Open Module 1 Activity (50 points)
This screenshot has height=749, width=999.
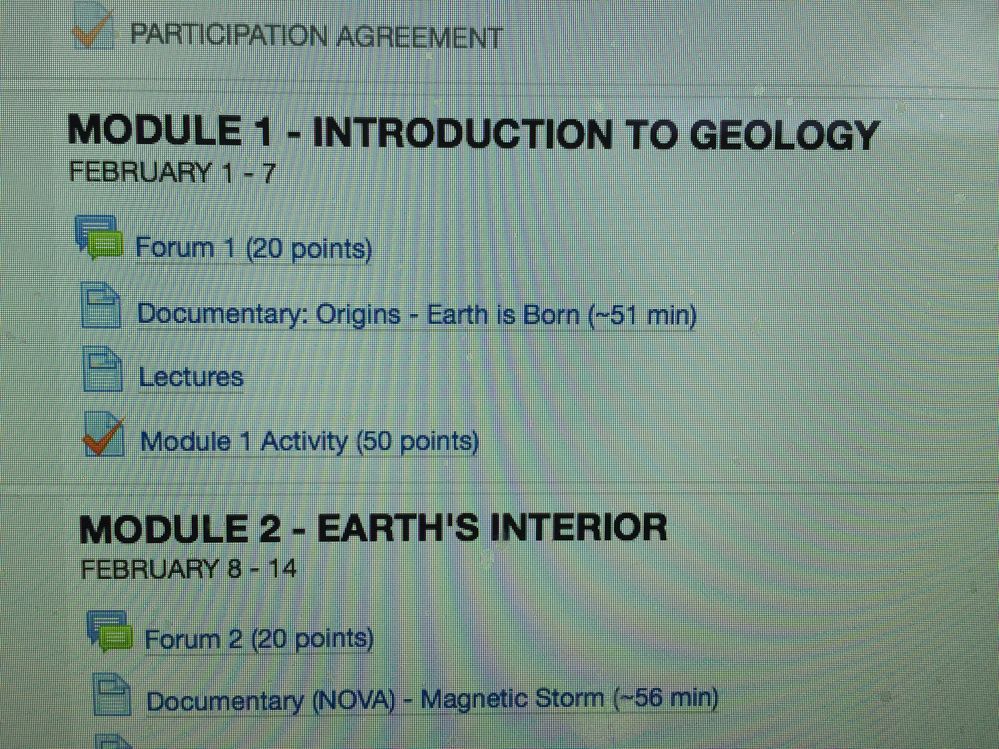click(x=309, y=440)
